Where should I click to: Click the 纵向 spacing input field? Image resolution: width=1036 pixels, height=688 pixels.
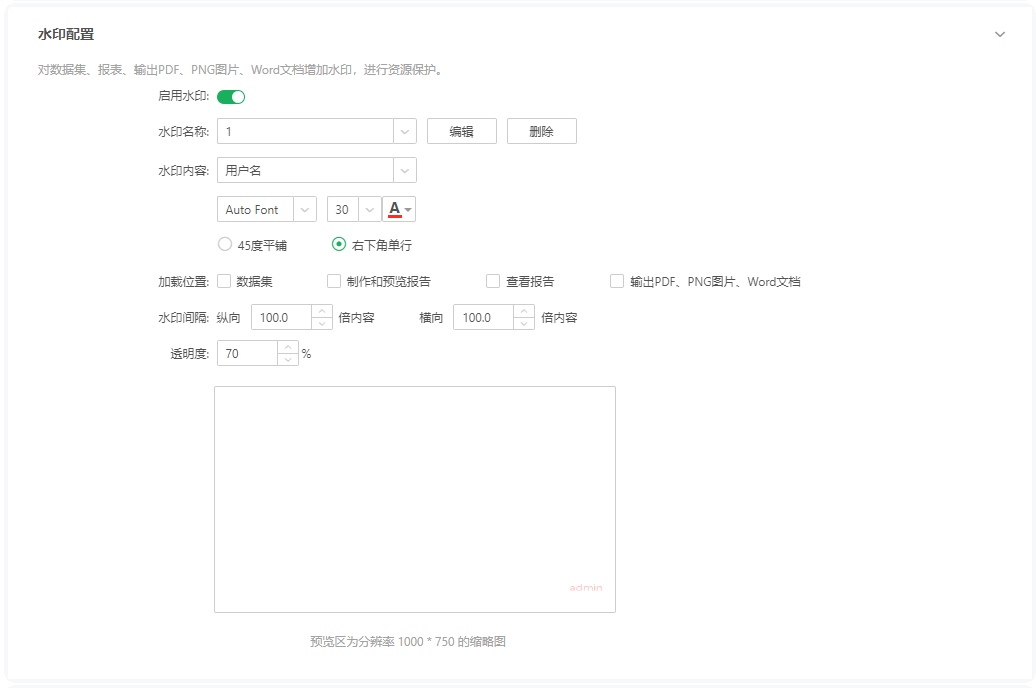coord(282,317)
